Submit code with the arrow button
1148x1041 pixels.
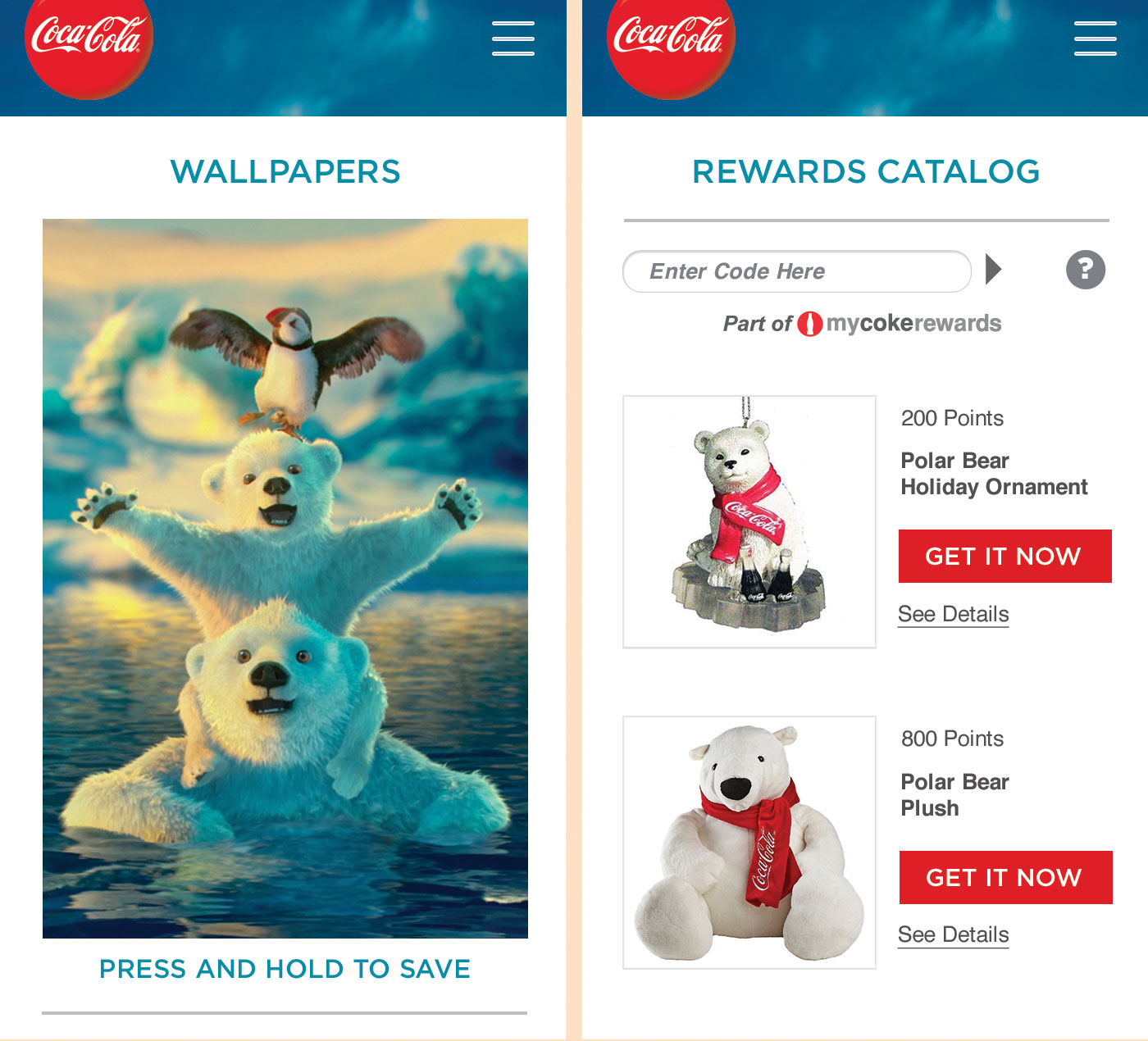click(993, 269)
